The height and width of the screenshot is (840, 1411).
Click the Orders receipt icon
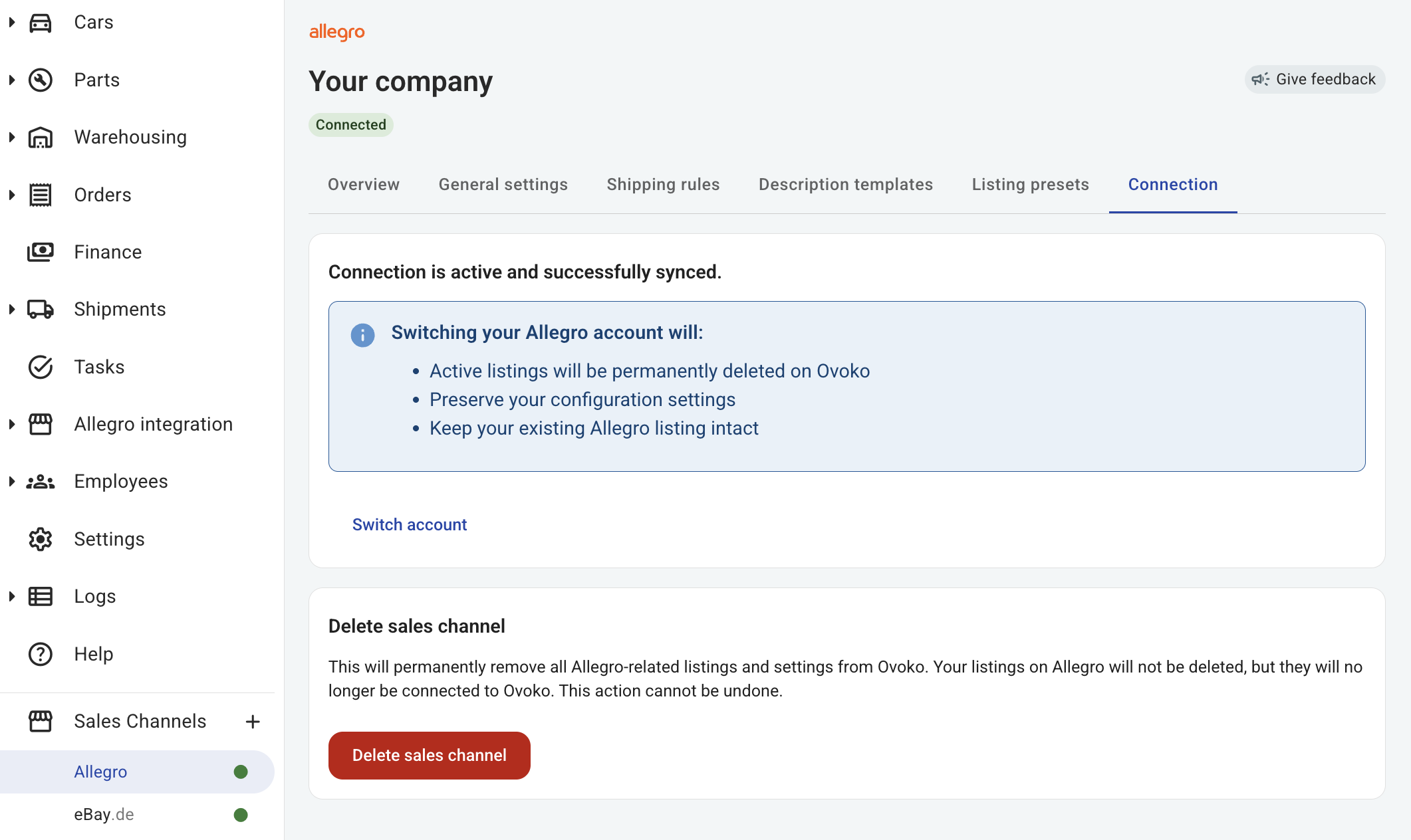(x=41, y=195)
